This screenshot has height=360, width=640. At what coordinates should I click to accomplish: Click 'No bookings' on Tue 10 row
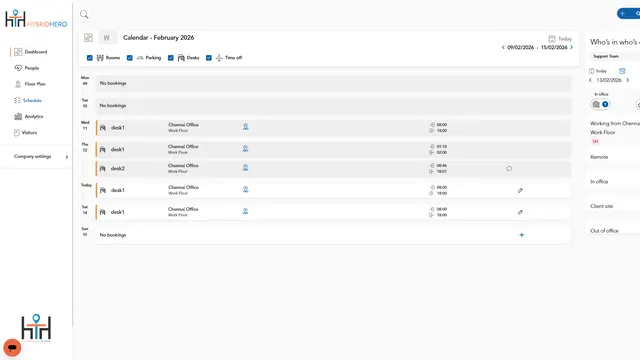[113, 106]
